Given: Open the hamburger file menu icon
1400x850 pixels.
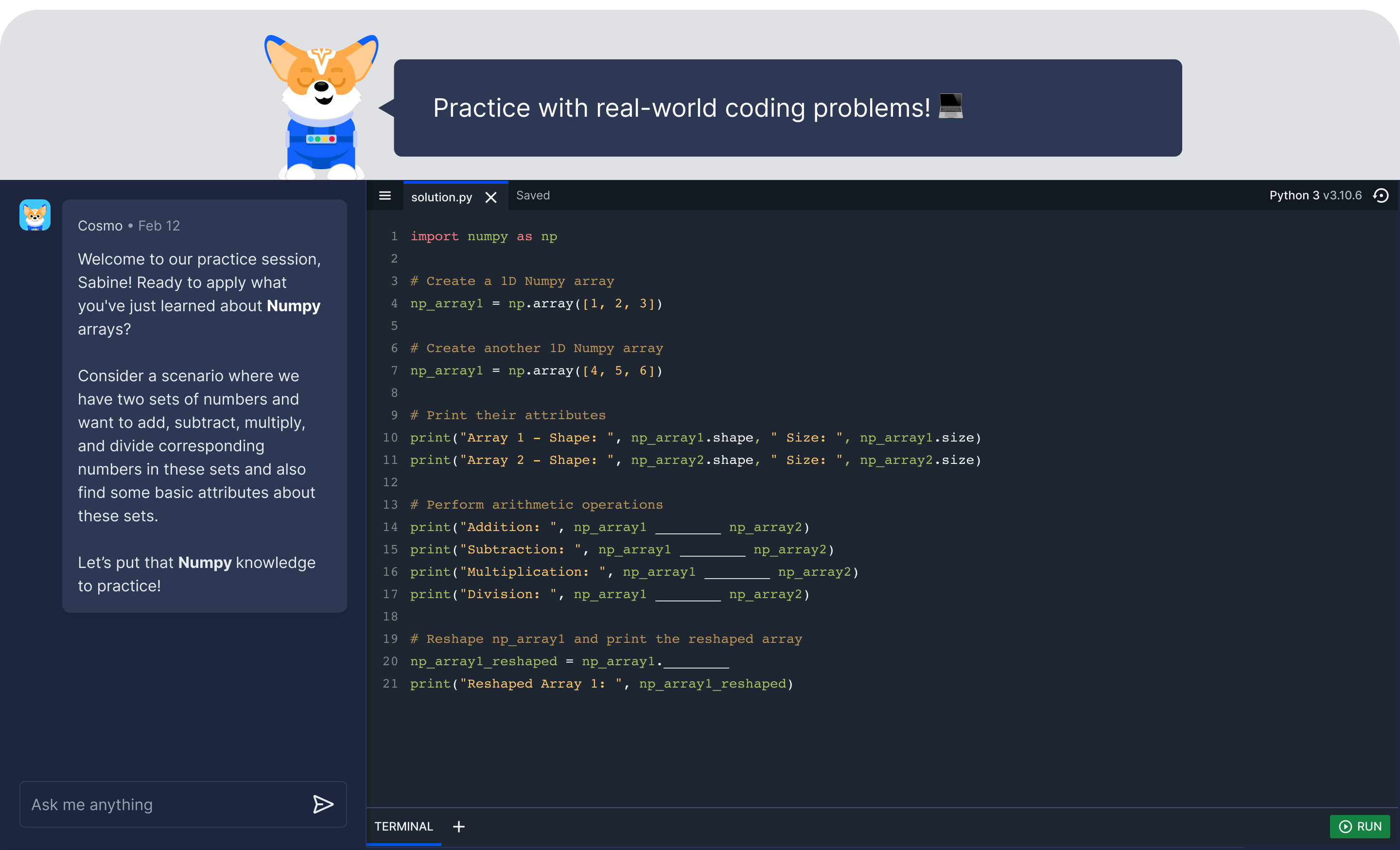Looking at the screenshot, I should pyautogui.click(x=385, y=196).
